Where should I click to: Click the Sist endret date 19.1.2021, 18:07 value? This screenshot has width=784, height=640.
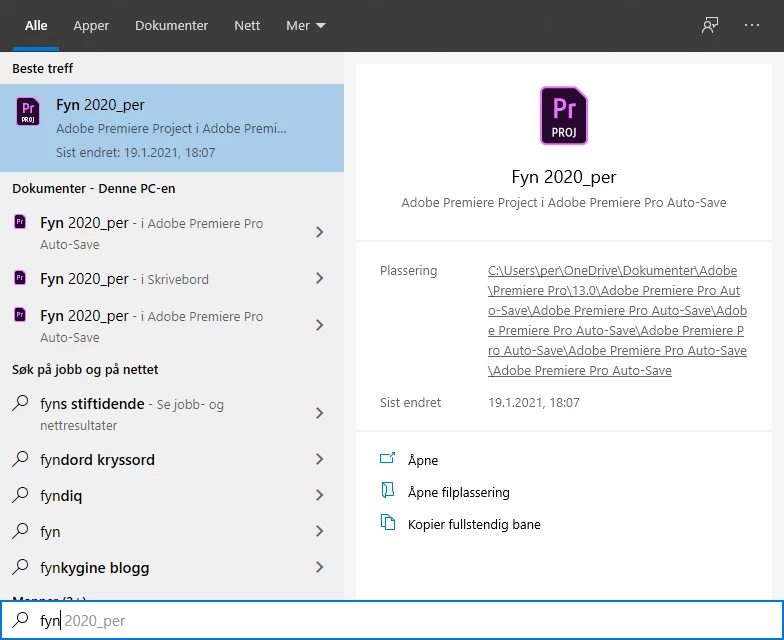(534, 402)
